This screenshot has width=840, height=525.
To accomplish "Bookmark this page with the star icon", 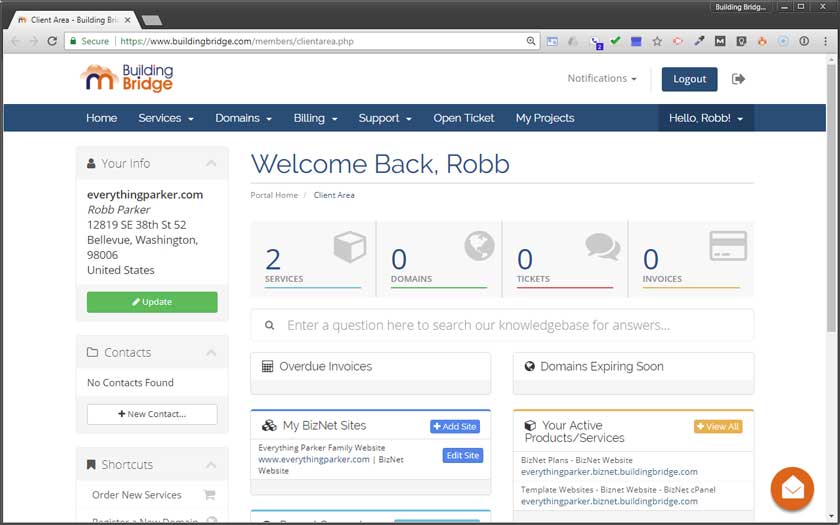I will pyautogui.click(x=657, y=41).
